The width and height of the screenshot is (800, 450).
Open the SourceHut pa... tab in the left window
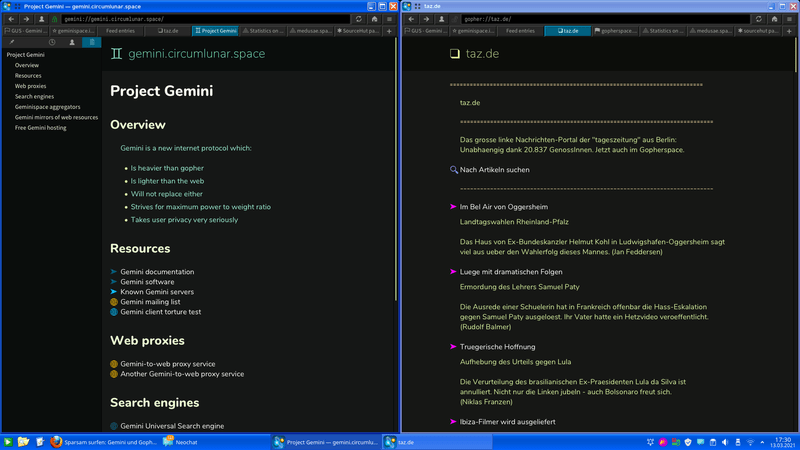358,31
